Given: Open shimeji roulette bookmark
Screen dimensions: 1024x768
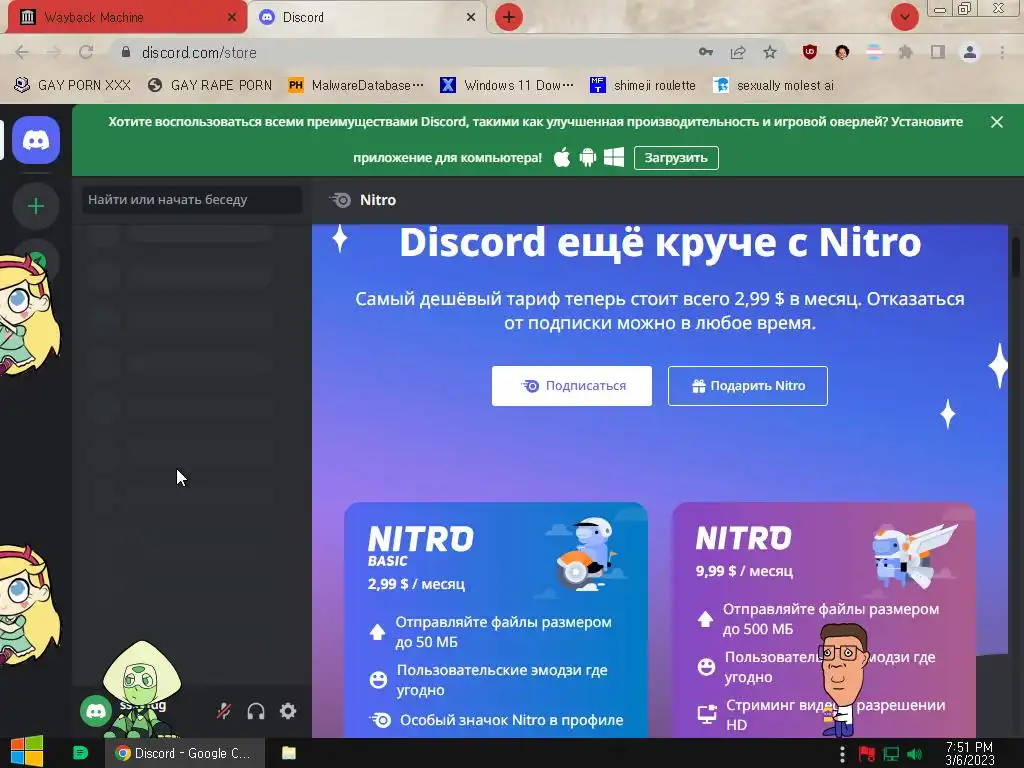Looking at the screenshot, I should tap(643, 86).
